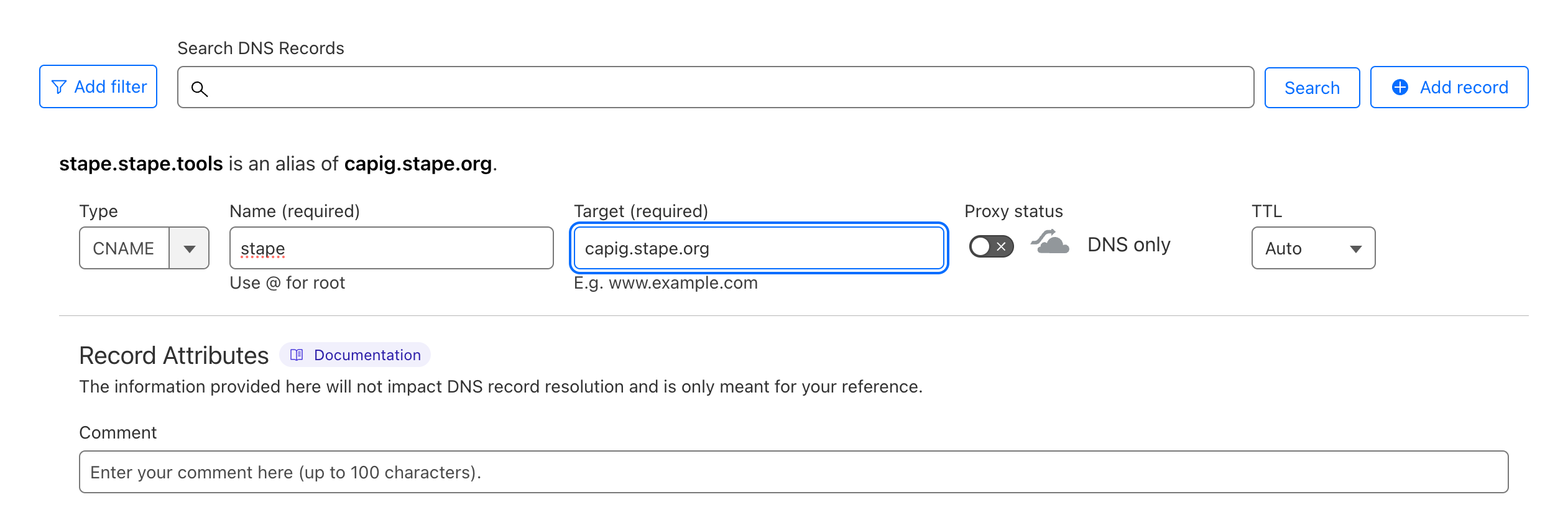
Task: Click the plus icon on Add record
Action: 1400,87
